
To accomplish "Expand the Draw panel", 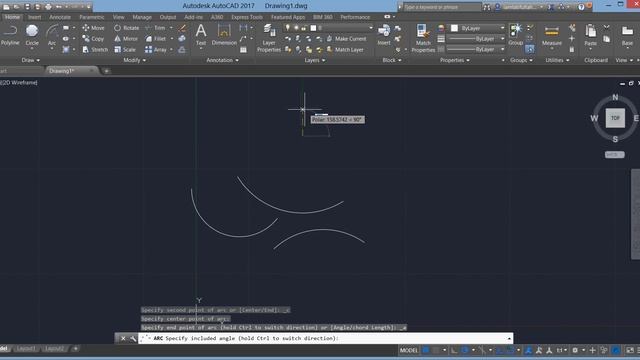I will (x=31, y=60).
